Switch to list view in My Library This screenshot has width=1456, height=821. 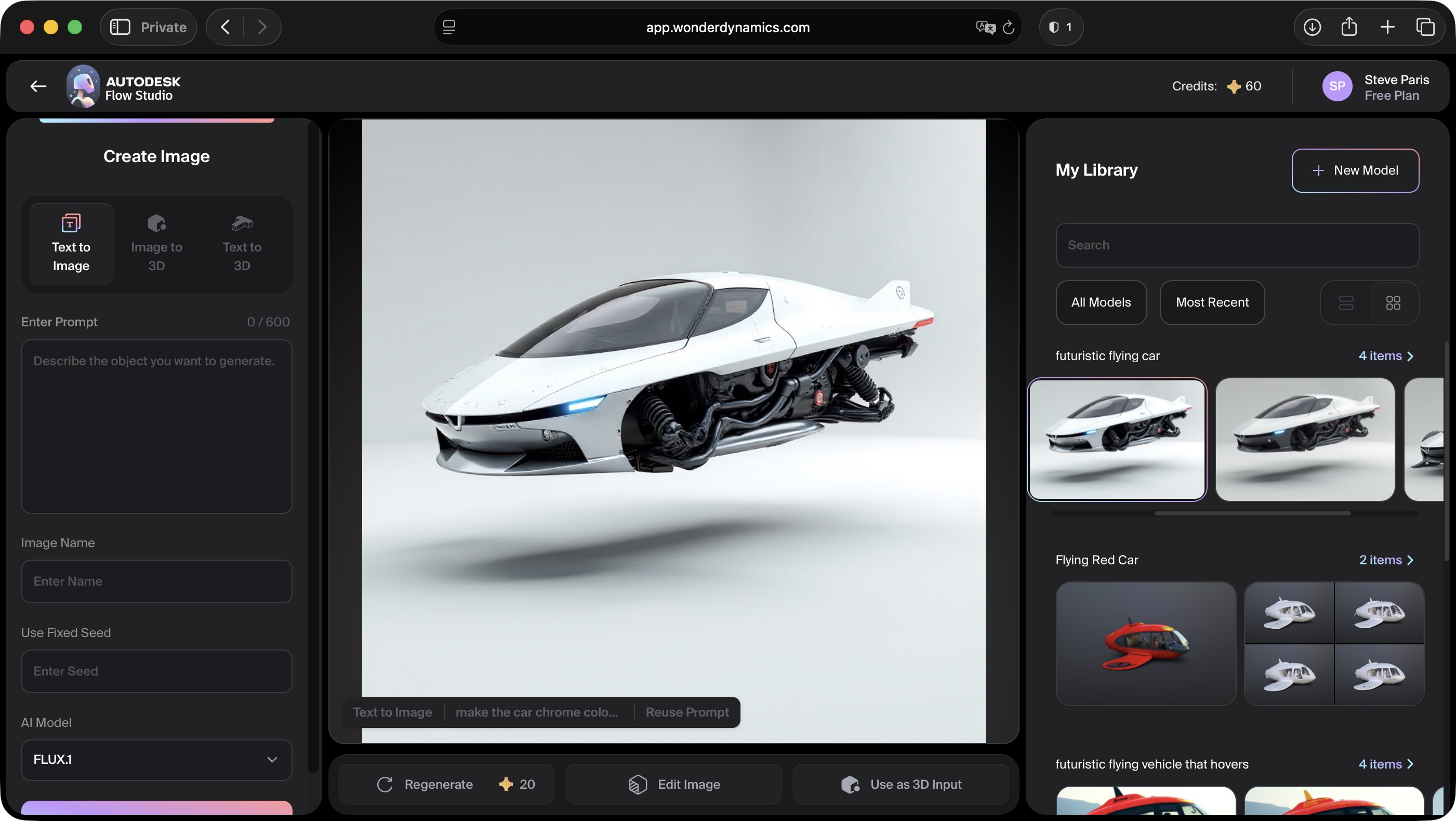(x=1347, y=303)
